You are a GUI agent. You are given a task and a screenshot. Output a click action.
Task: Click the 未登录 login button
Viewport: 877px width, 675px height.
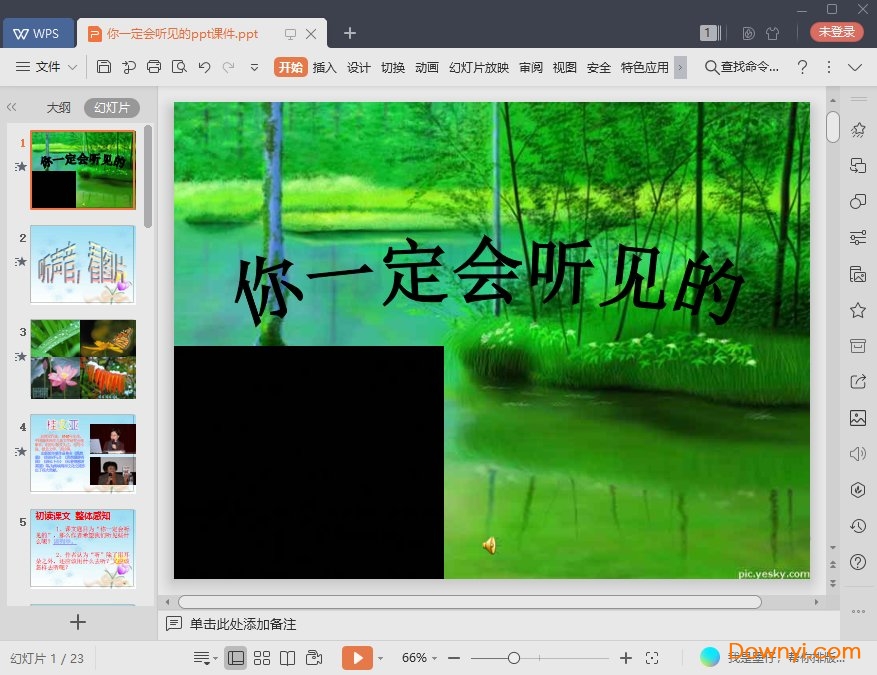[836, 31]
